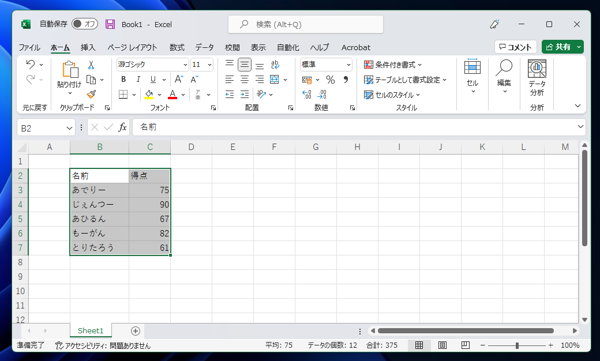
Task: Click the insert function fx icon
Action: pyautogui.click(x=122, y=127)
